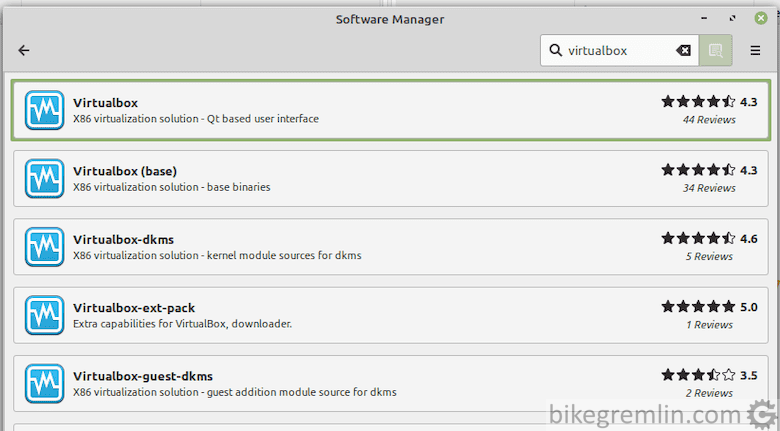780x431 pixels.
Task: Click the magnifier icon in search box
Action: click(x=556, y=50)
